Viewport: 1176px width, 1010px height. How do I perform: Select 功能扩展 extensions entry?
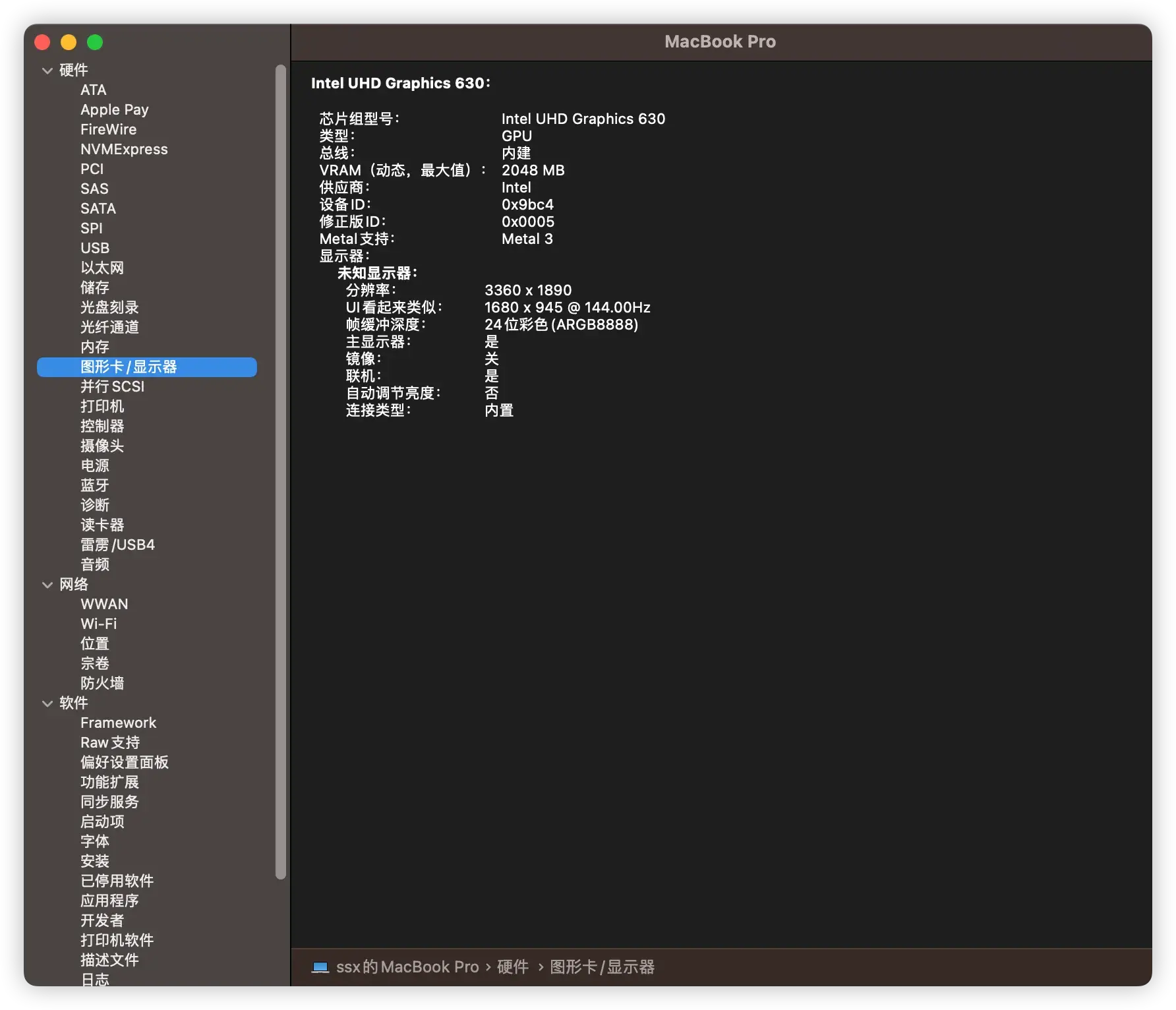[109, 782]
